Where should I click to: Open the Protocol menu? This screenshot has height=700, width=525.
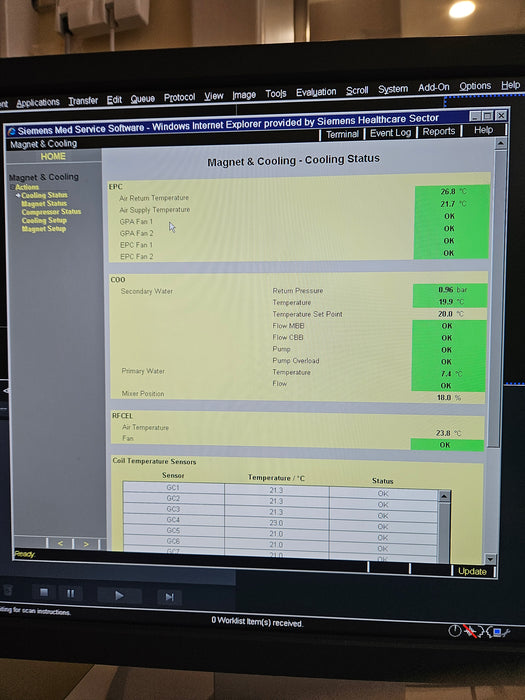[x=179, y=97]
